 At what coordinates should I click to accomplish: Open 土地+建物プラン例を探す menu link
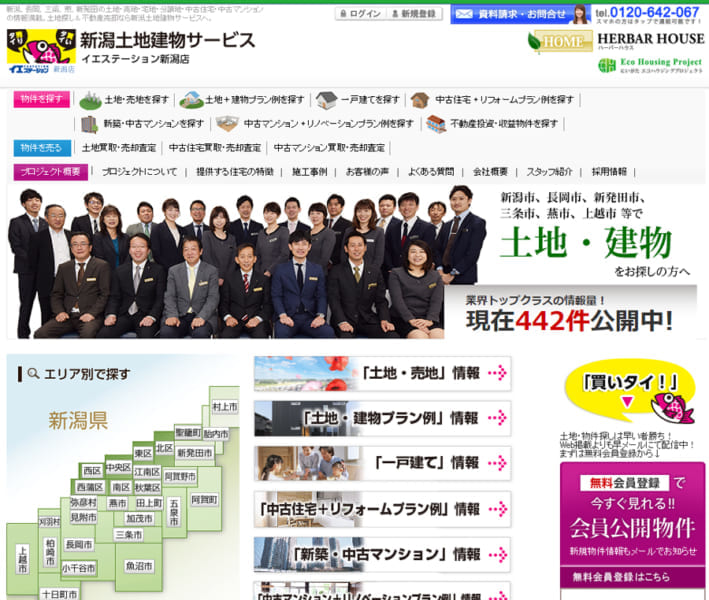[255, 99]
